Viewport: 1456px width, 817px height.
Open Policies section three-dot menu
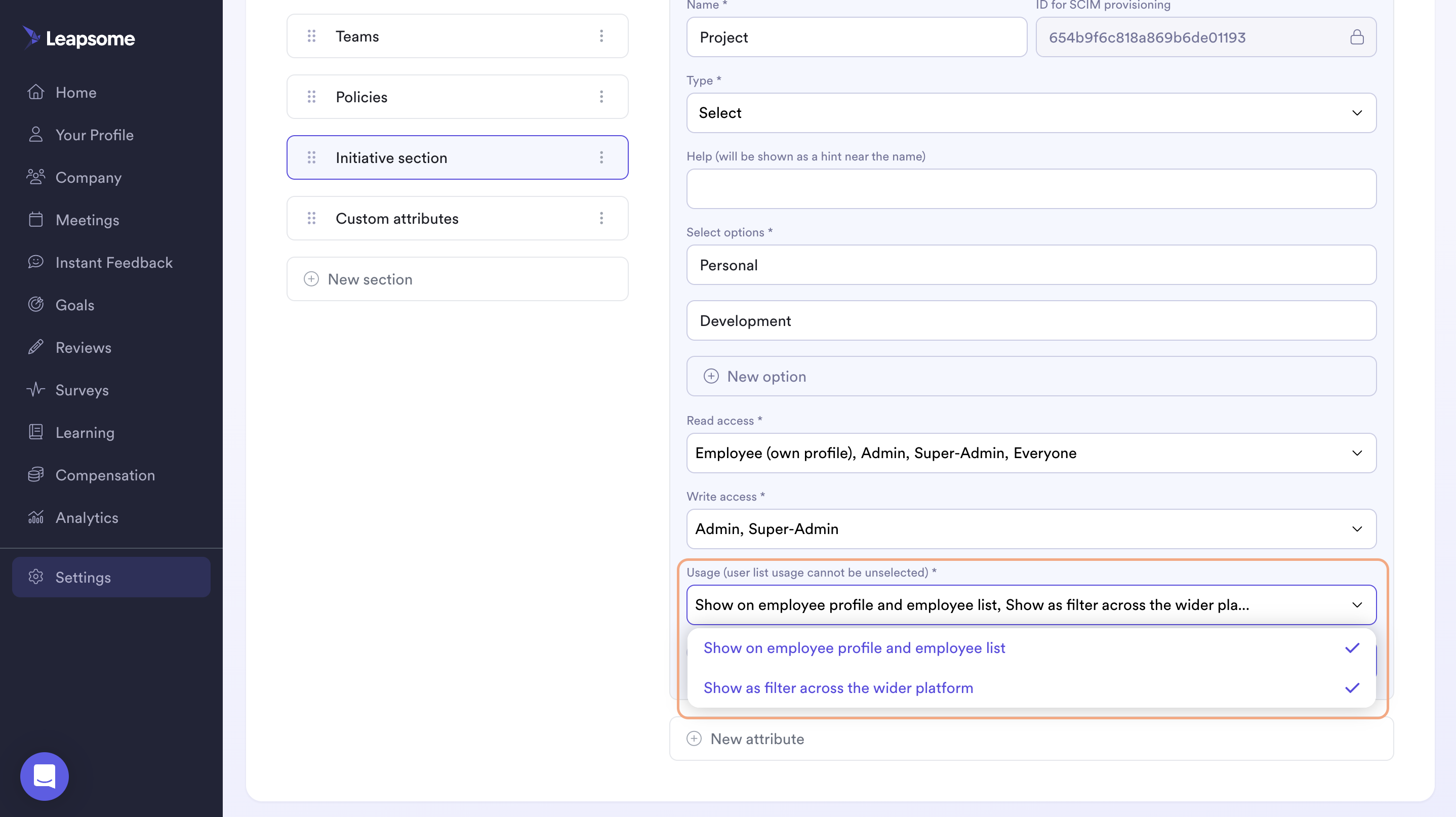coord(601,97)
